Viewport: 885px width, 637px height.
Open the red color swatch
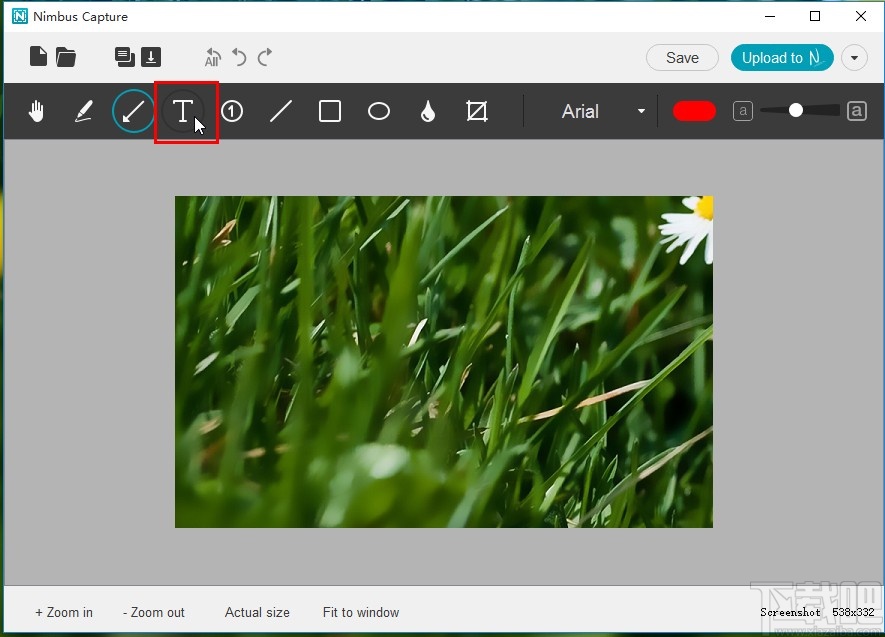tap(694, 111)
